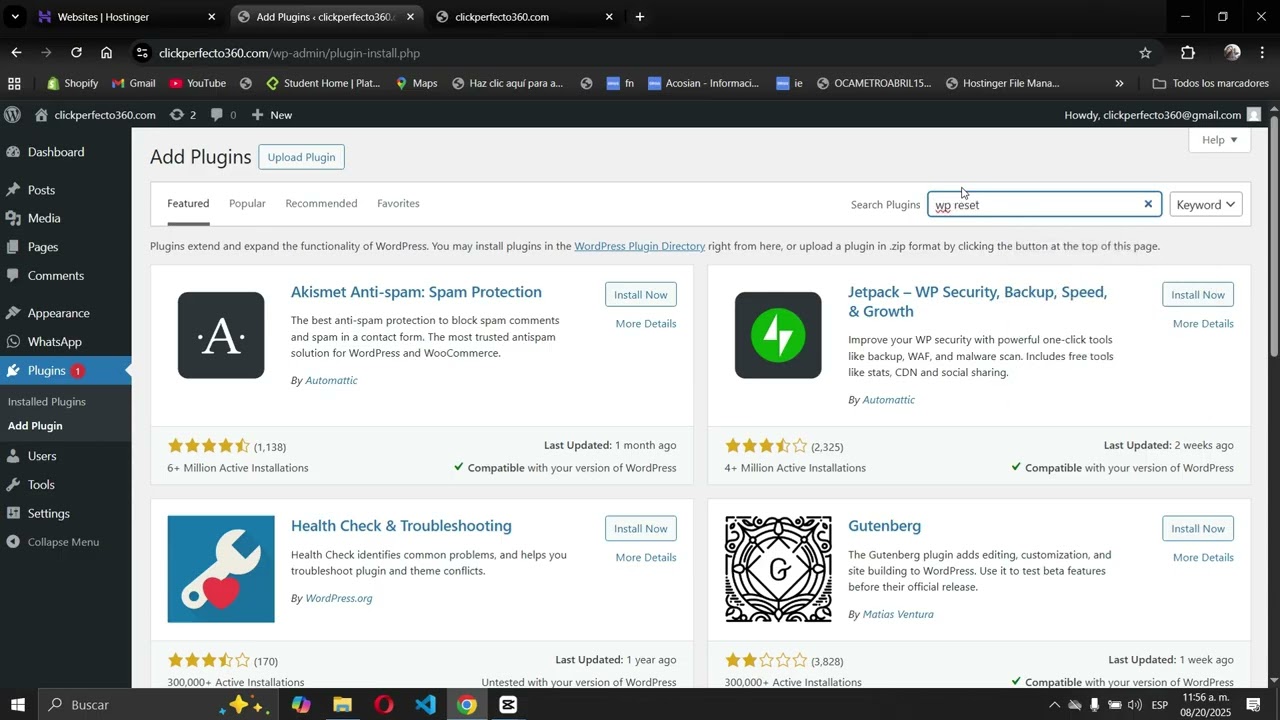Install Health Check & Troubleshooting now
The image size is (1280, 720).
tap(641, 529)
